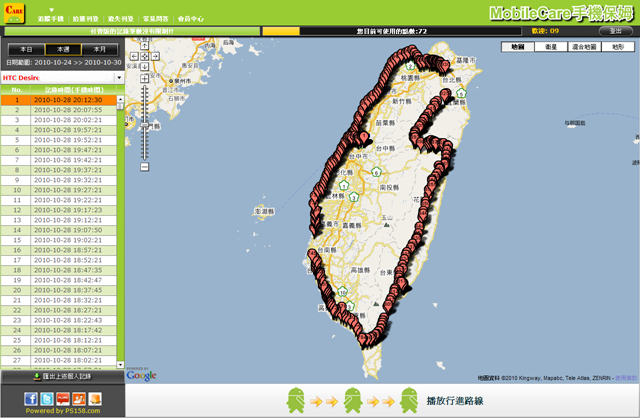Image resolution: width=640 pixels, height=418 pixels.
Task: Click the map zoom slider track
Action: (x=146, y=120)
